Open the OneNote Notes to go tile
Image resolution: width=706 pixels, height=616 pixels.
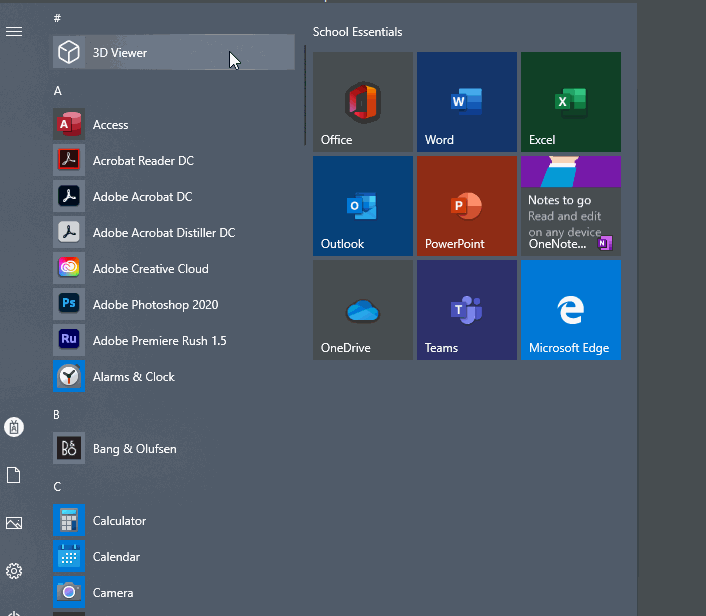pos(571,206)
